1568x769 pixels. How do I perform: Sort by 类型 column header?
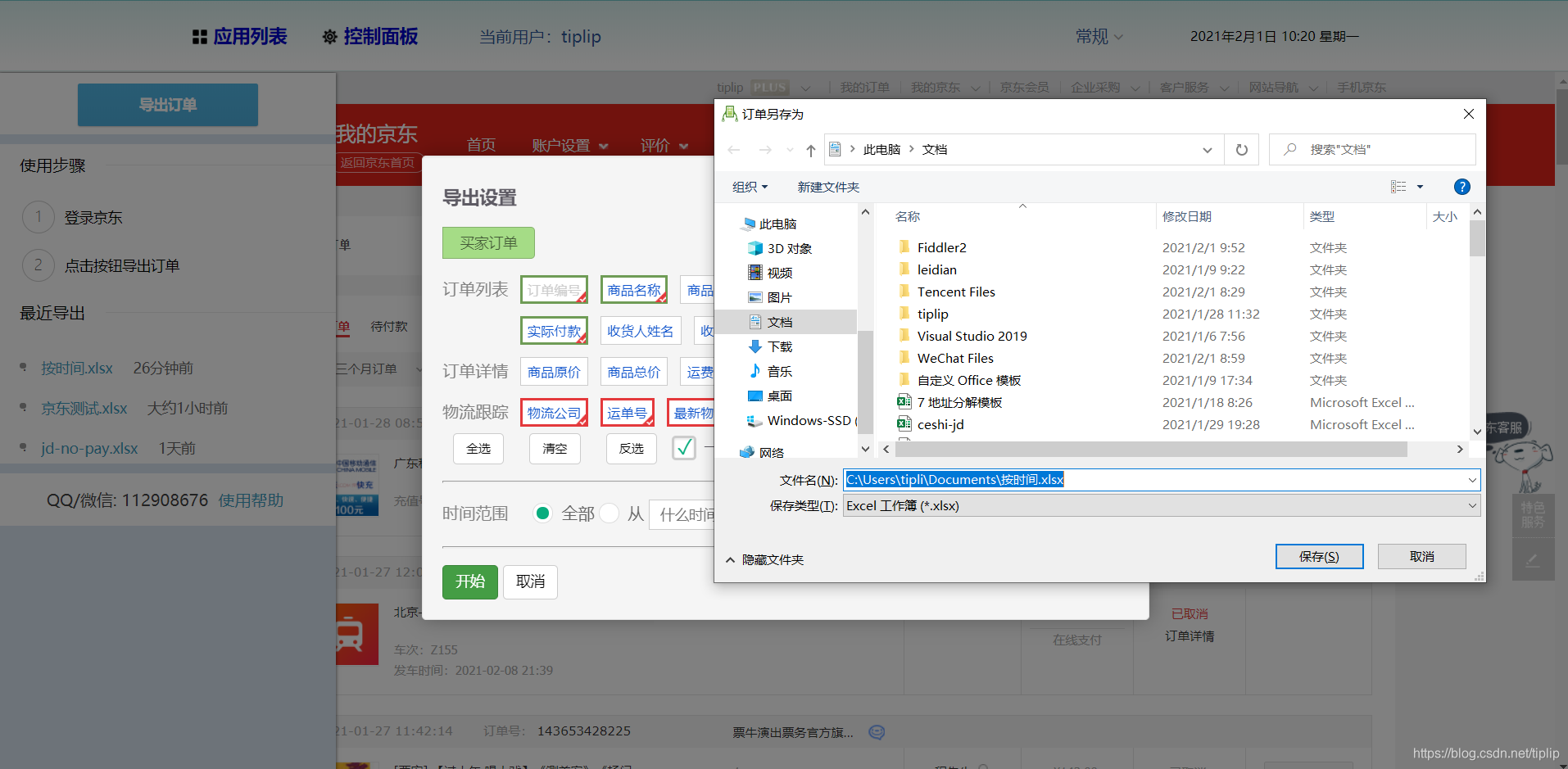click(1321, 216)
